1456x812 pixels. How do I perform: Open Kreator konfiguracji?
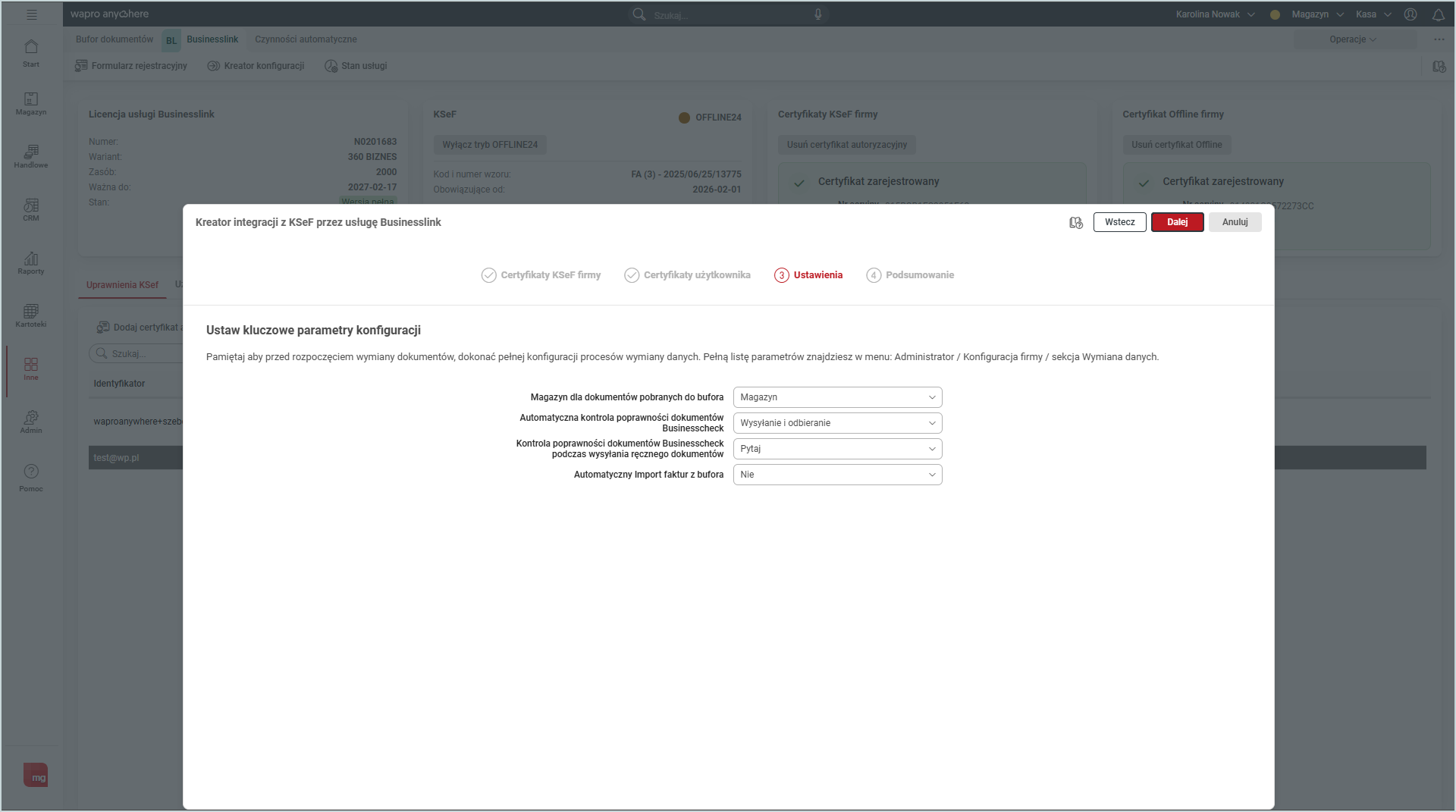[256, 66]
